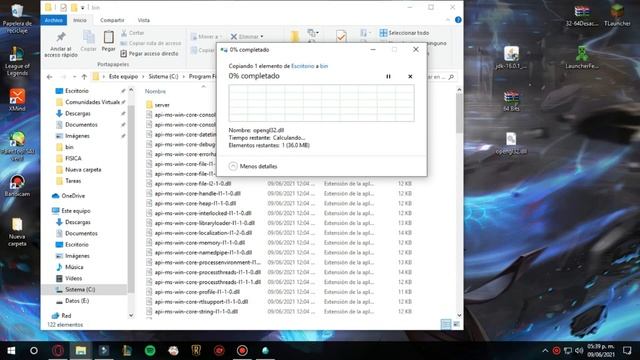Go back with the left arrow
The width and height of the screenshot is (640, 360).
tap(49, 77)
